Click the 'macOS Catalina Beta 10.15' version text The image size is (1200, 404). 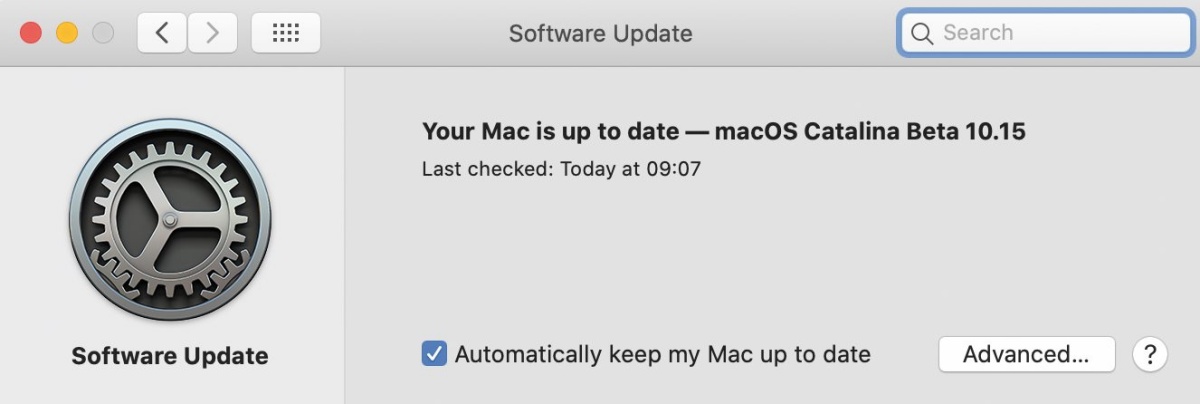[870, 131]
